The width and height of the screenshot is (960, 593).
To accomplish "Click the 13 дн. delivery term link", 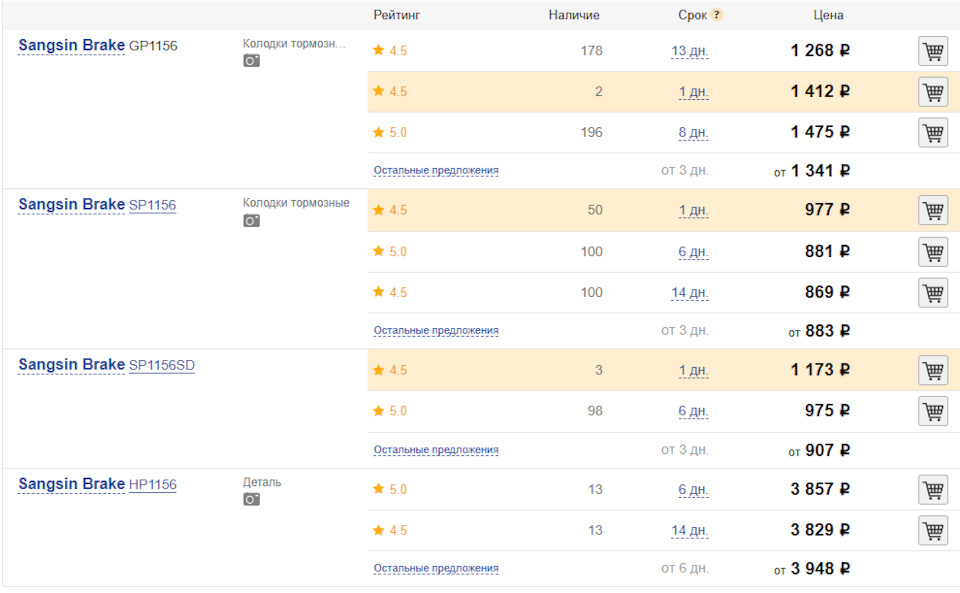I will (690, 51).
